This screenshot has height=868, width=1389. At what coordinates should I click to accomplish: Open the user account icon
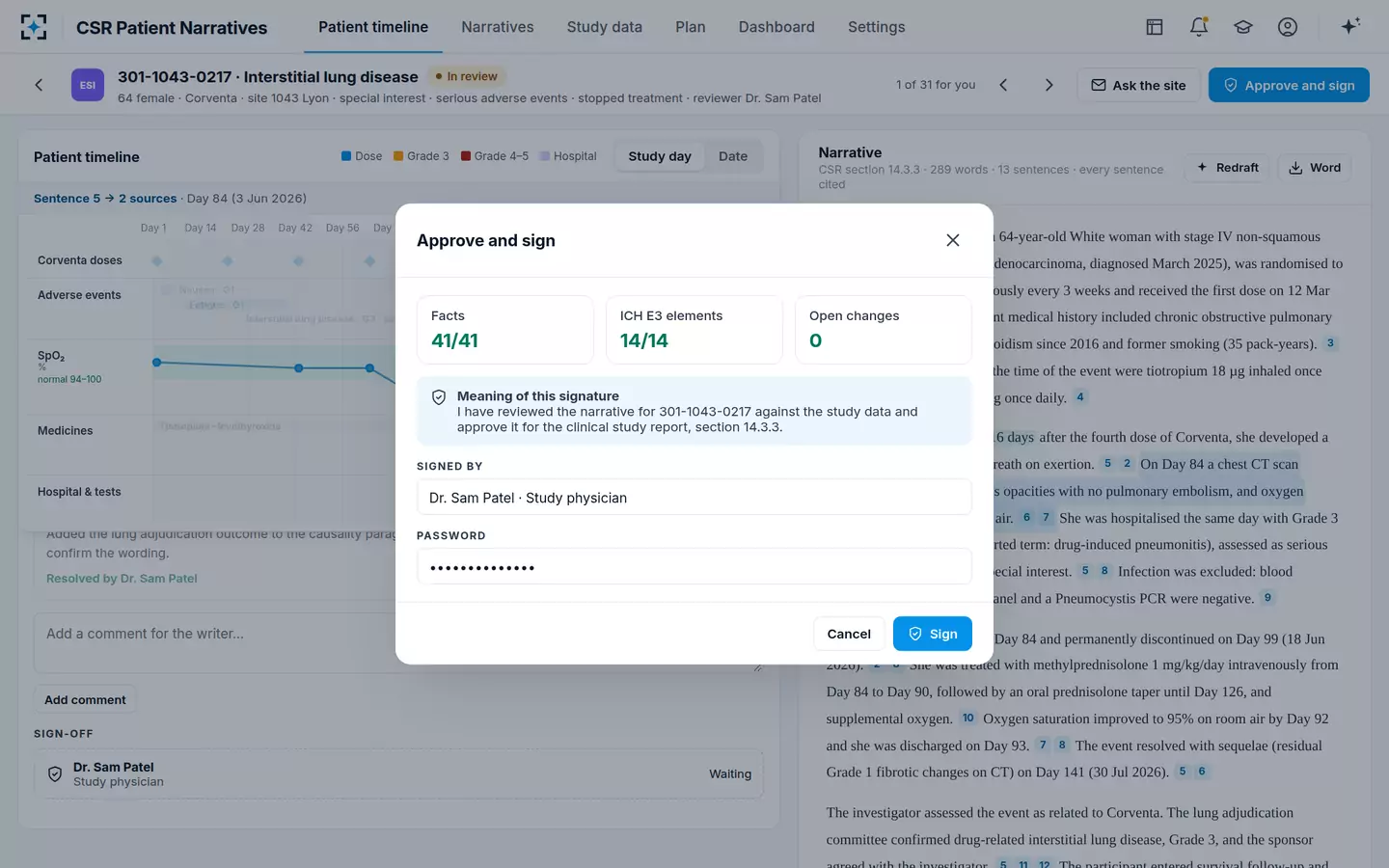[1288, 27]
